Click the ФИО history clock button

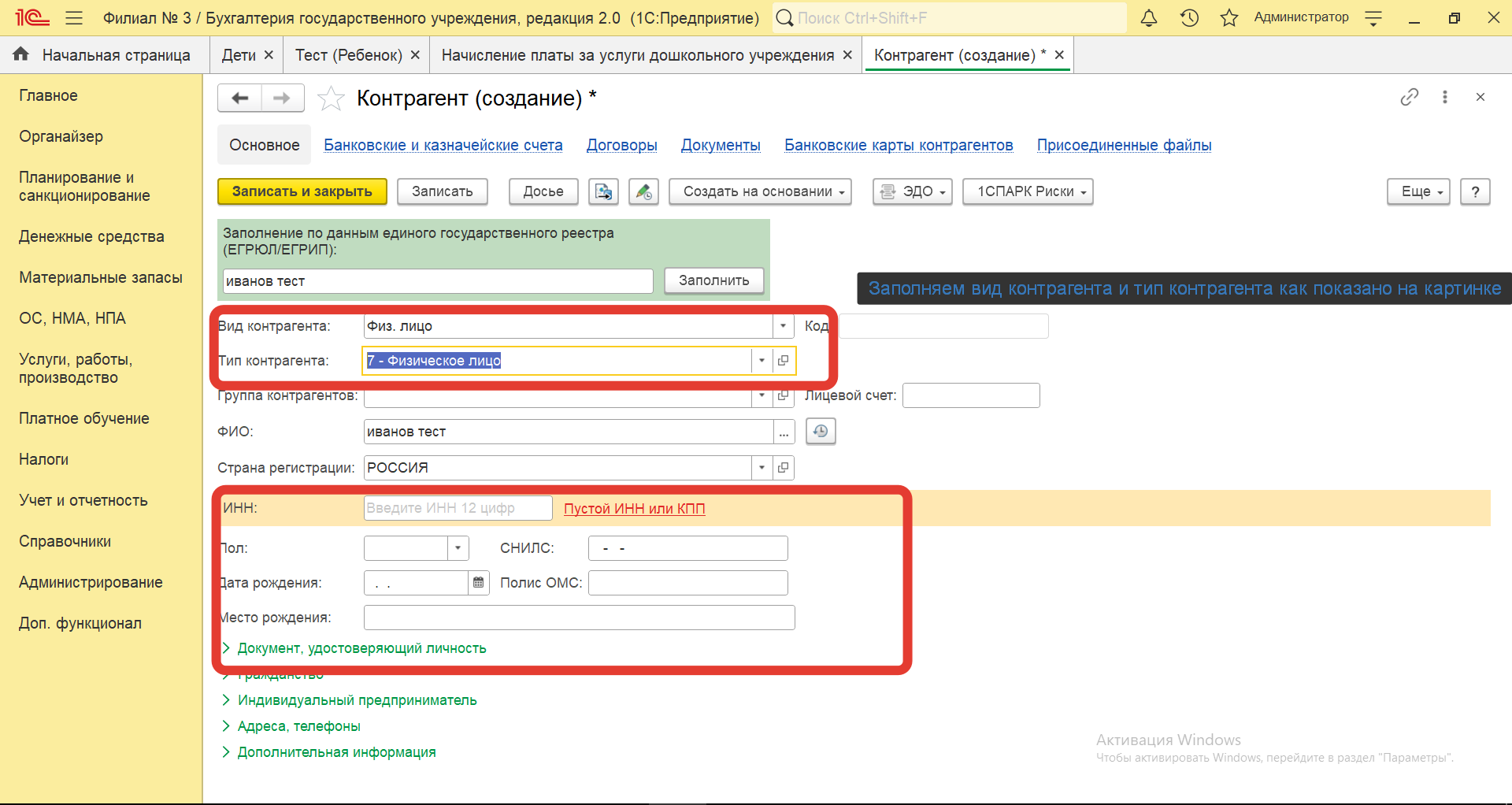click(x=821, y=432)
